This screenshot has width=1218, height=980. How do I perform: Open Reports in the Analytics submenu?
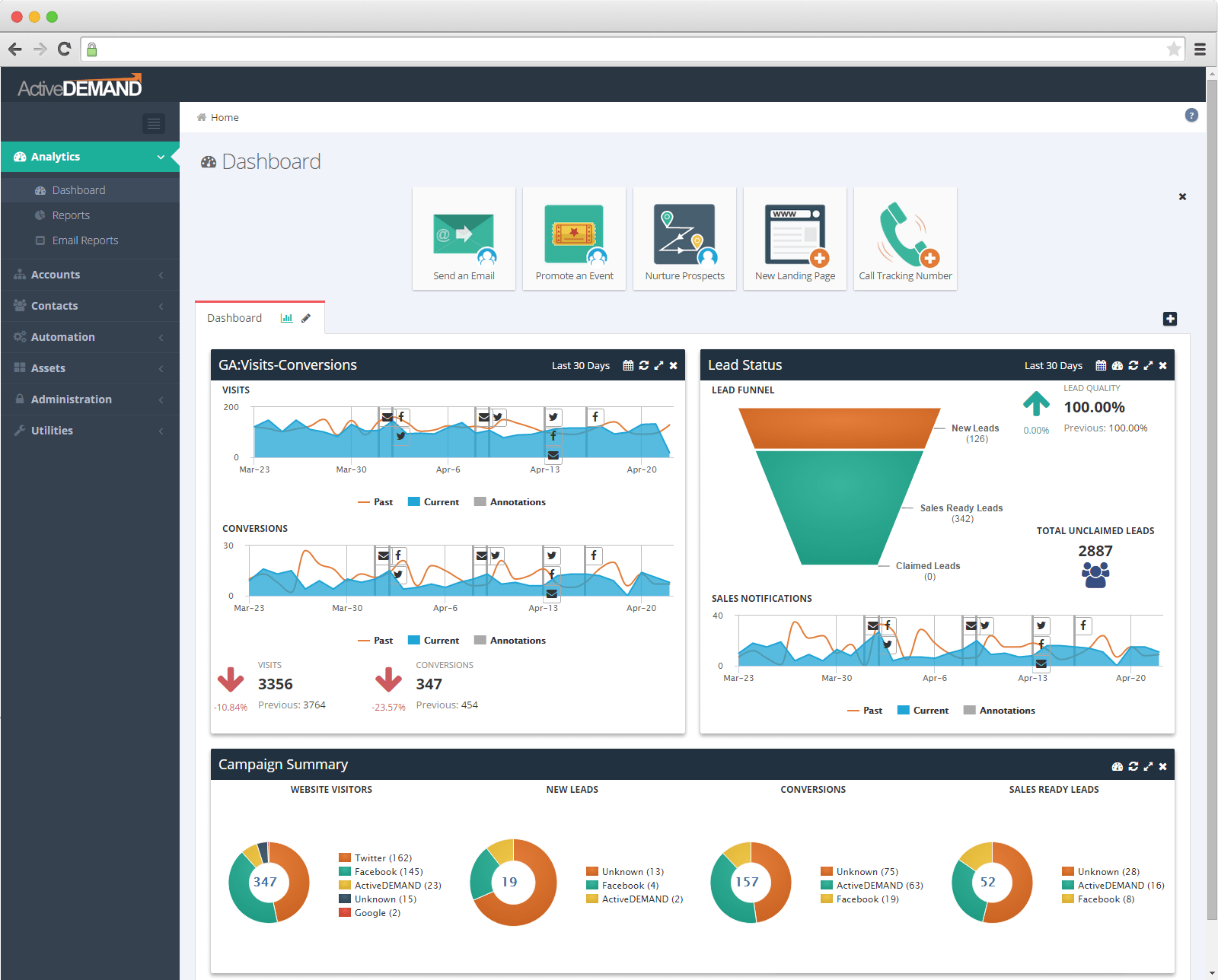tap(90, 215)
